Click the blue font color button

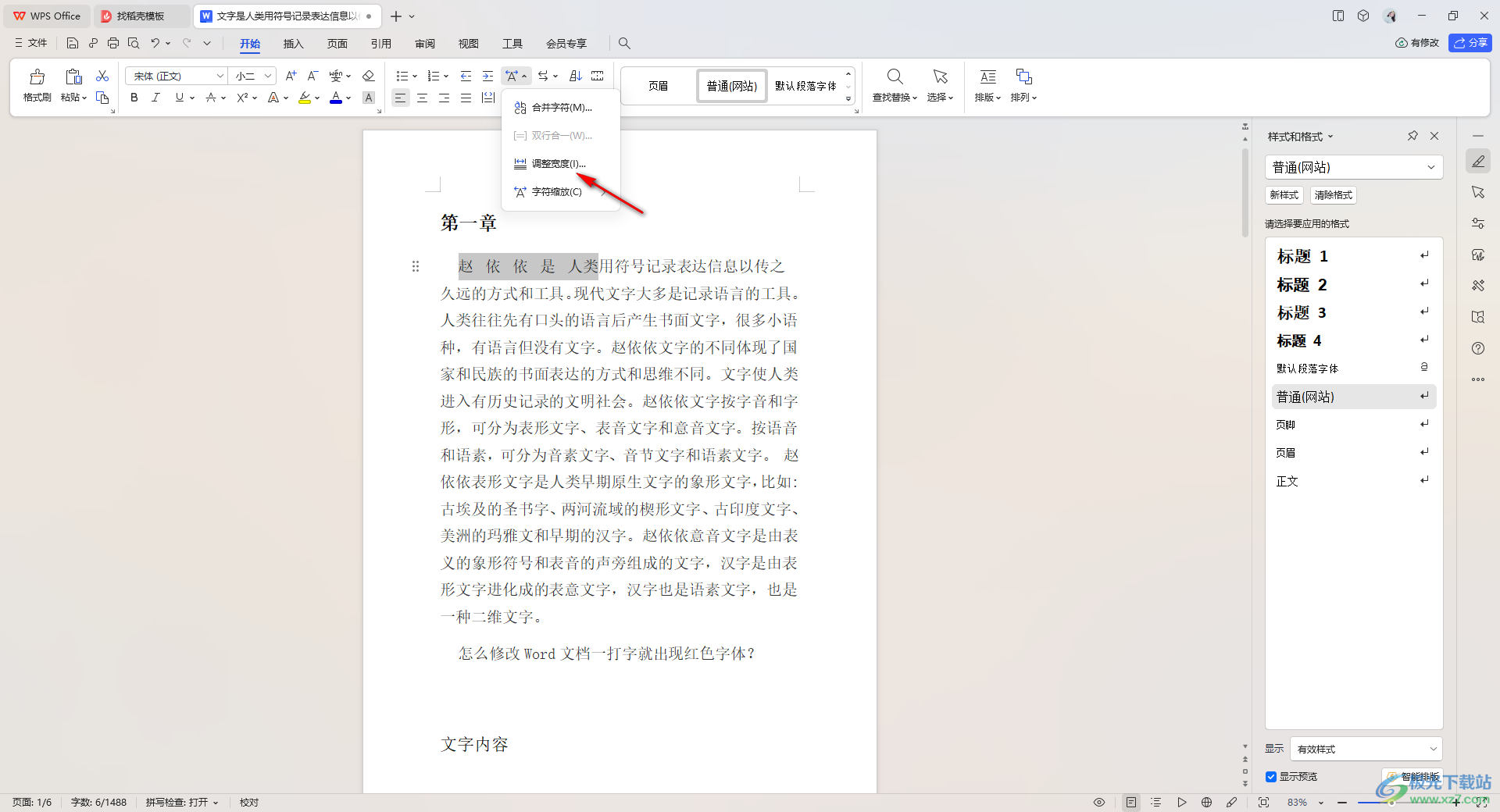(336, 98)
